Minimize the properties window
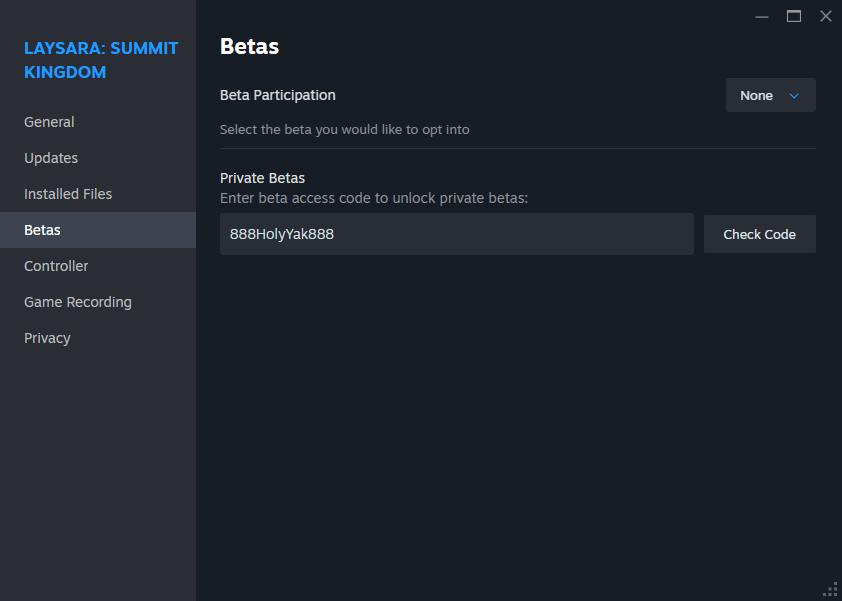 point(761,17)
